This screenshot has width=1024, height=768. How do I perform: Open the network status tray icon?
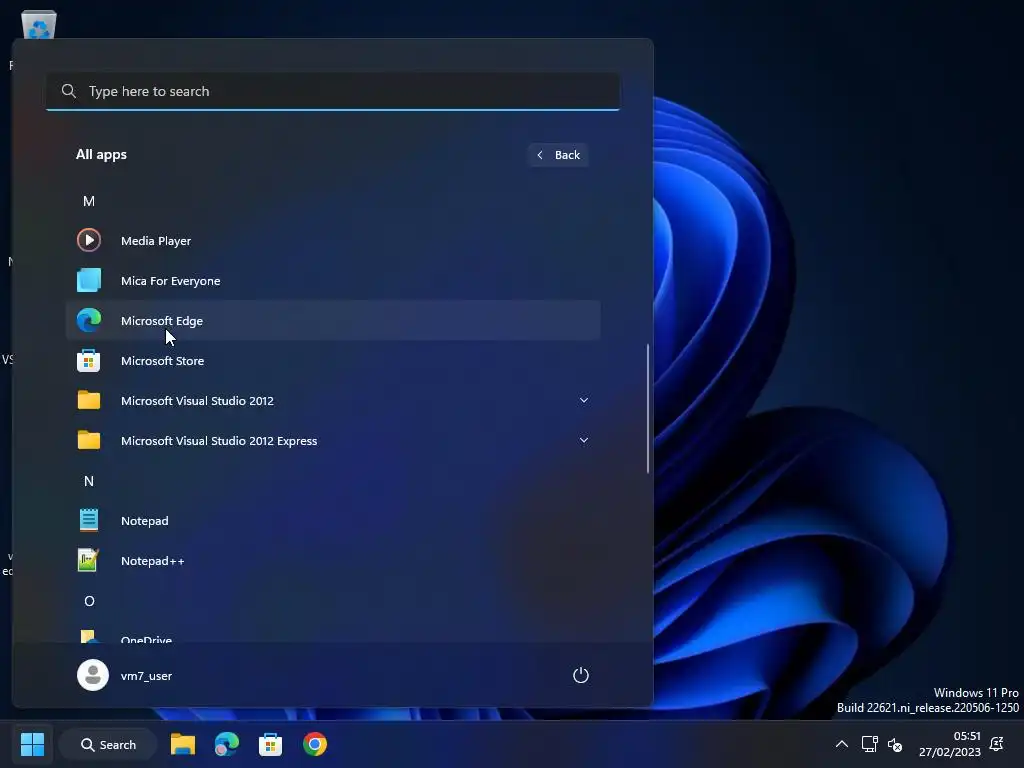[869, 744]
